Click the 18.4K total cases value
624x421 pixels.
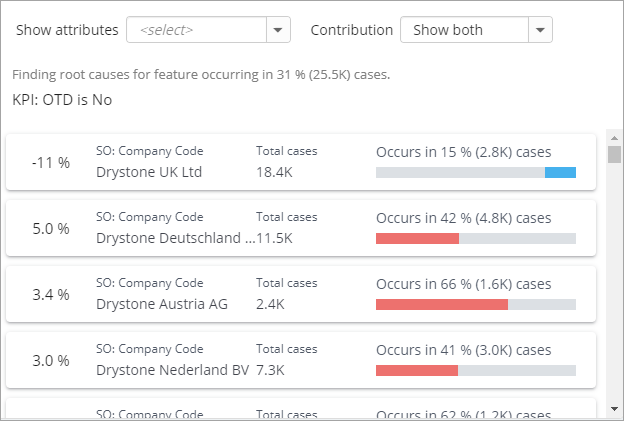(274, 172)
